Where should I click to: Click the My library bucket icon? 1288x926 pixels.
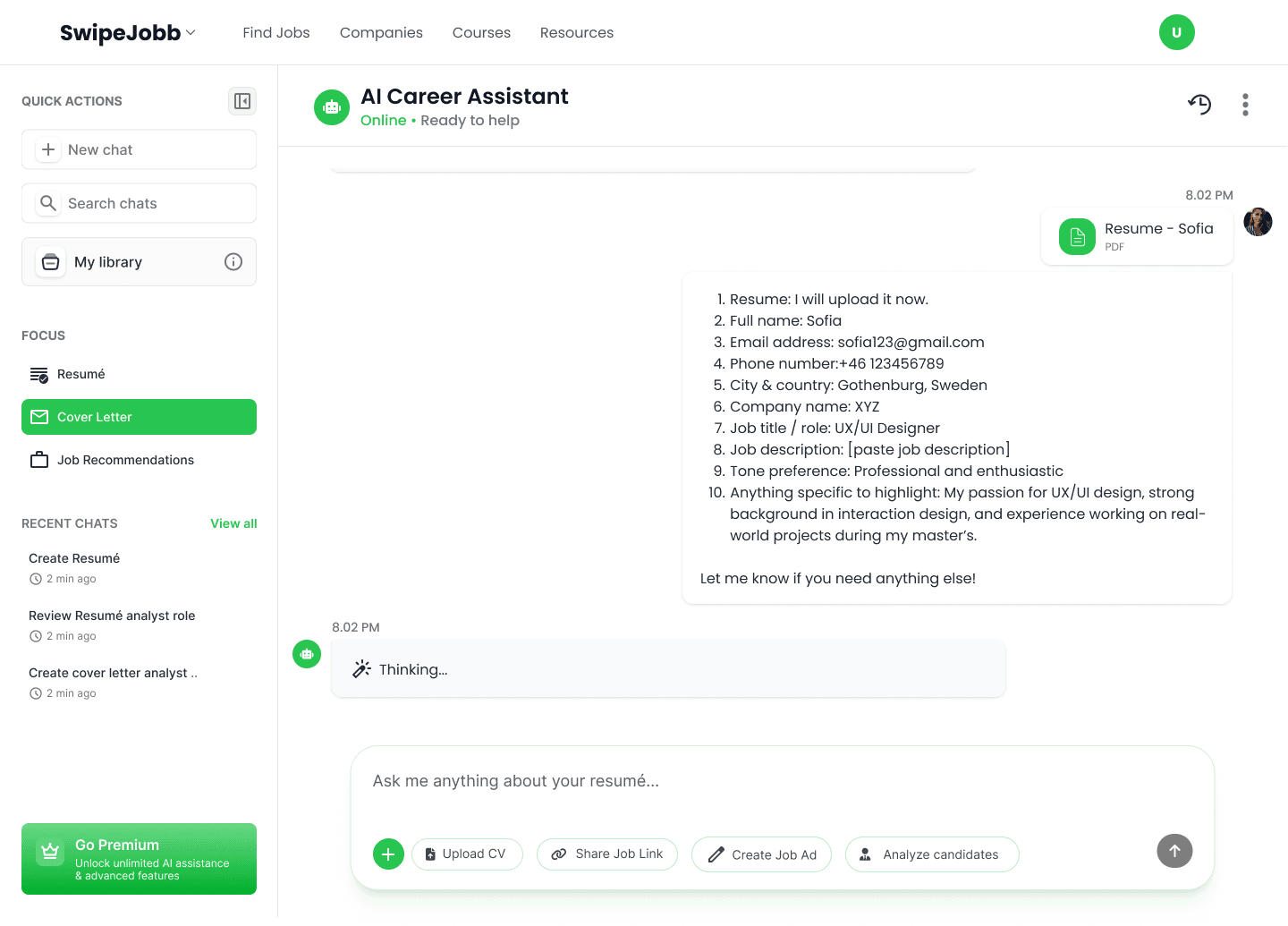point(51,262)
